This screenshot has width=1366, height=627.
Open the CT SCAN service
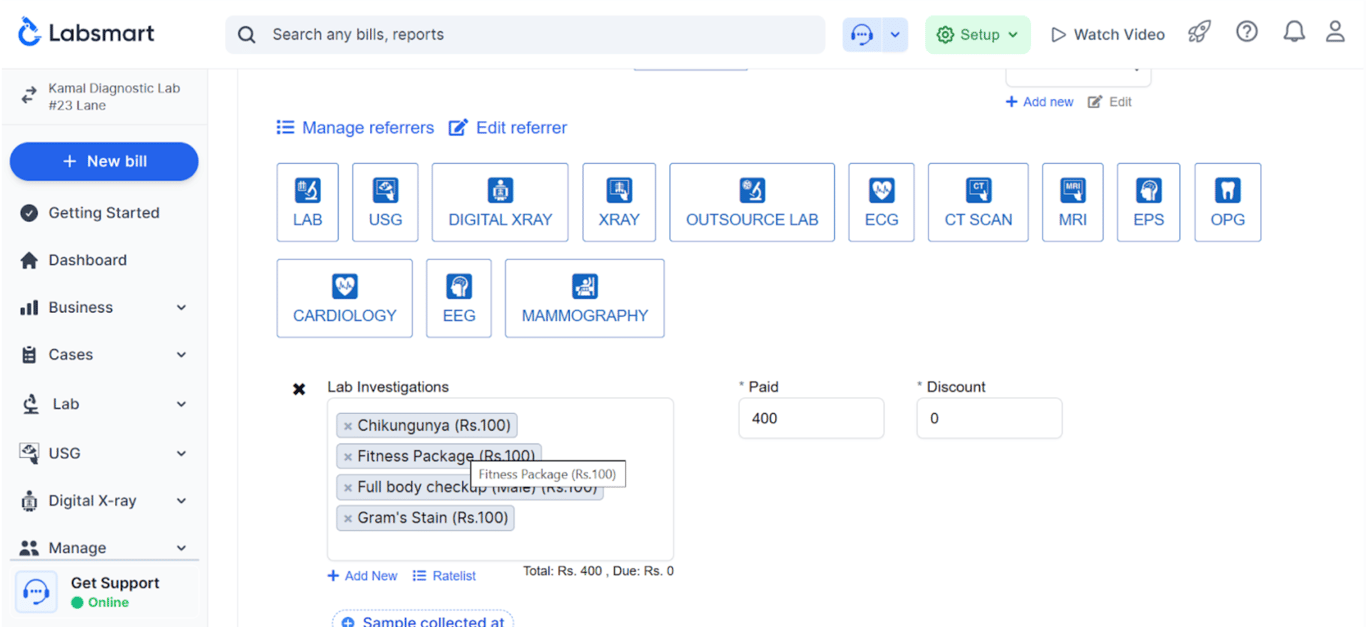click(x=978, y=202)
